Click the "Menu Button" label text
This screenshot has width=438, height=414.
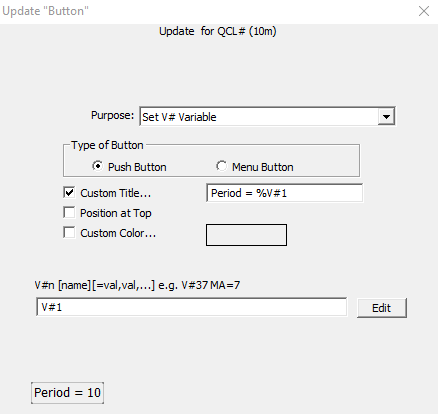tap(263, 167)
